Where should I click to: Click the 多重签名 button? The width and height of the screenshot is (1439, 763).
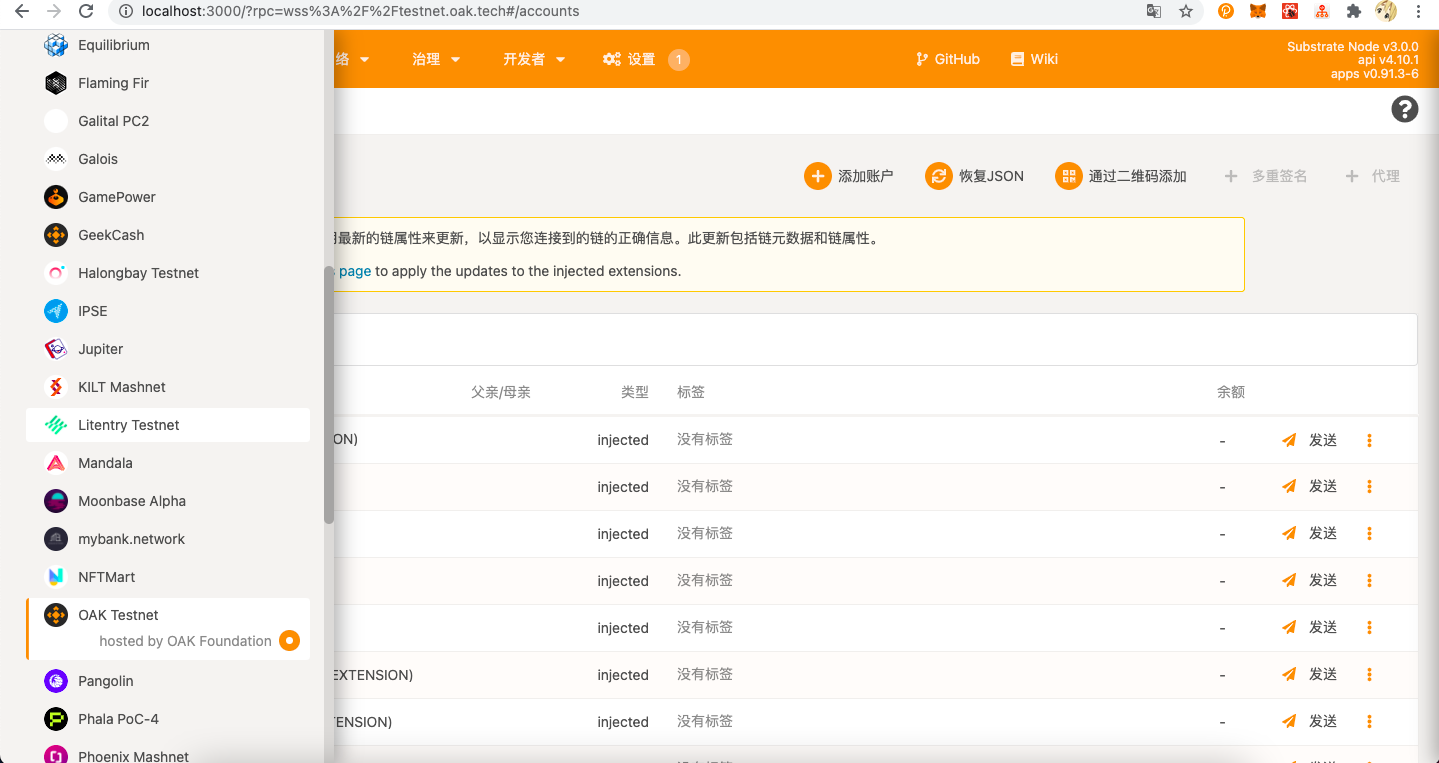click(1266, 176)
